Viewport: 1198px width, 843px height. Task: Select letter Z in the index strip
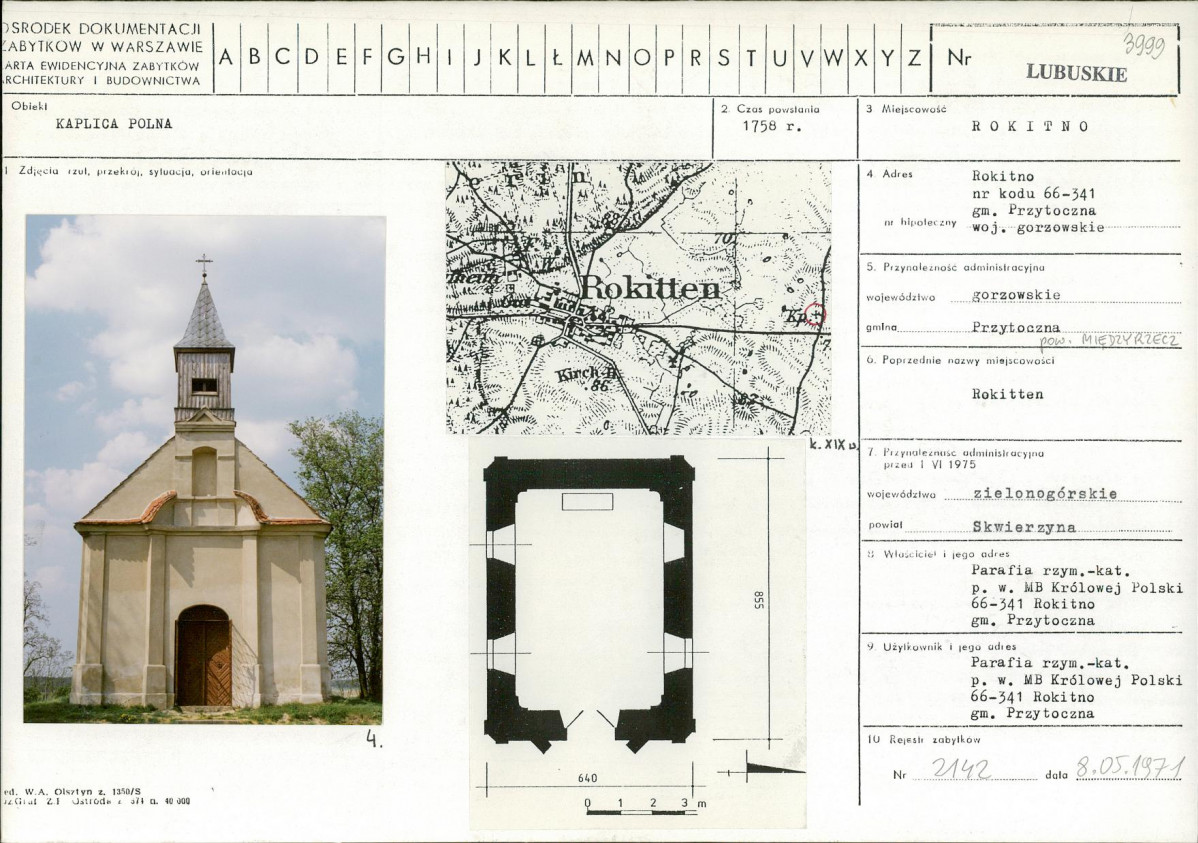click(915, 57)
